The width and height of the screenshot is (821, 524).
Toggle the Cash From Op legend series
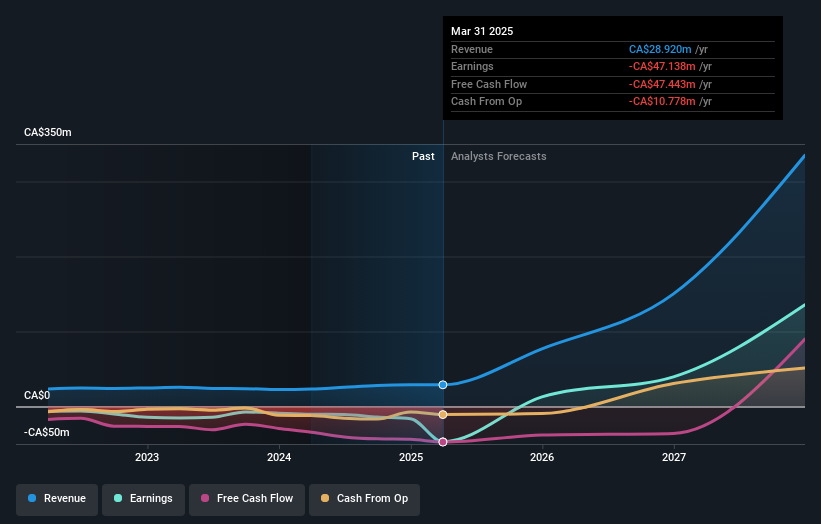click(364, 498)
